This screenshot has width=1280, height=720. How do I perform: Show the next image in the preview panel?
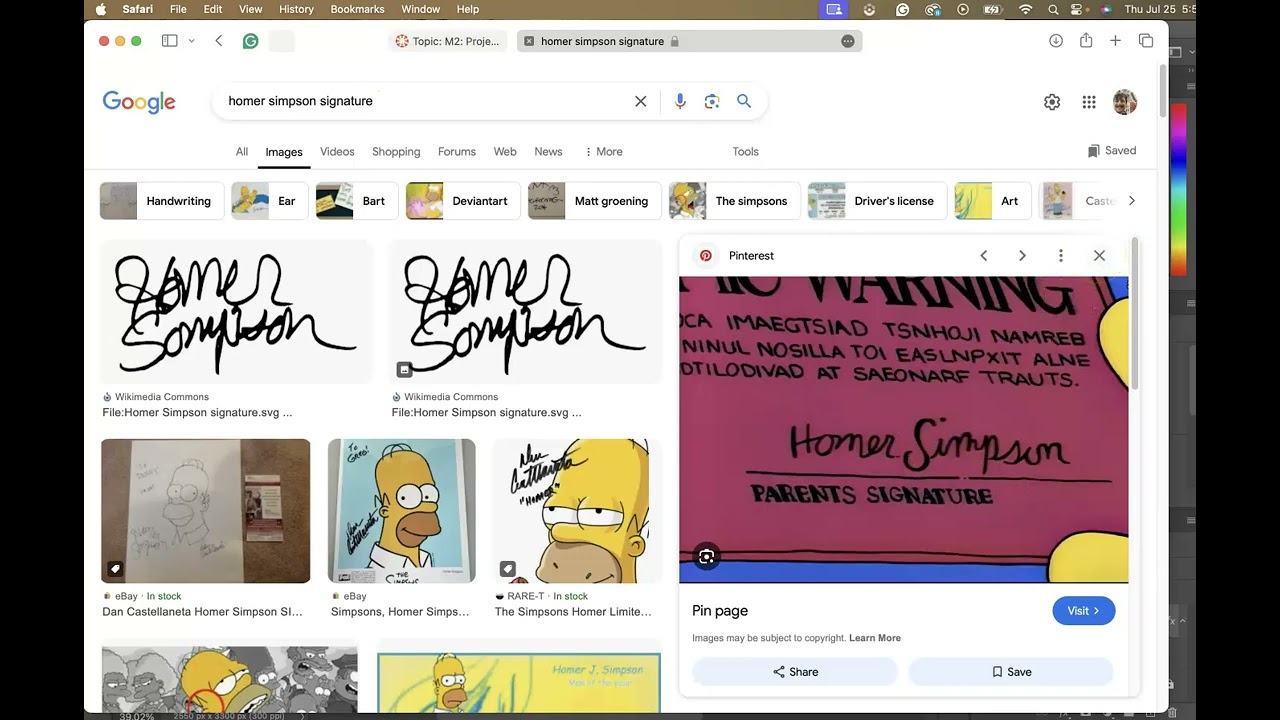pyautogui.click(x=1022, y=256)
